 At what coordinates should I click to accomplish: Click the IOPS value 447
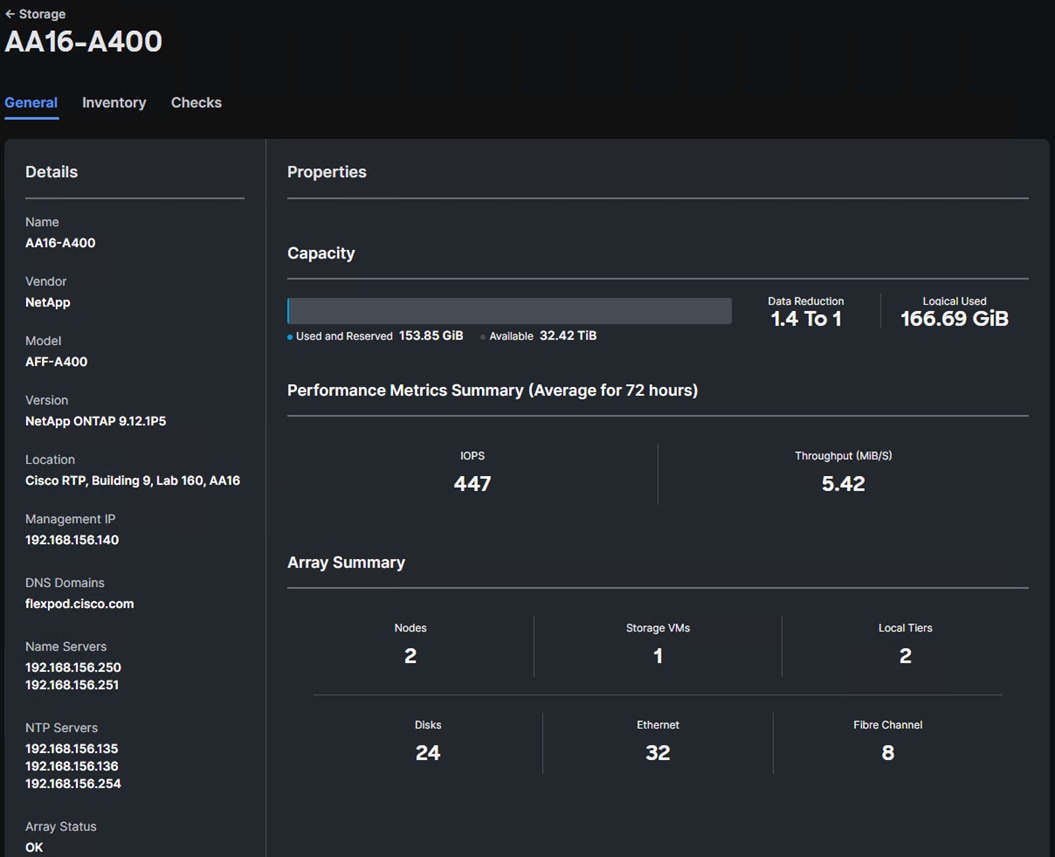[x=472, y=484]
